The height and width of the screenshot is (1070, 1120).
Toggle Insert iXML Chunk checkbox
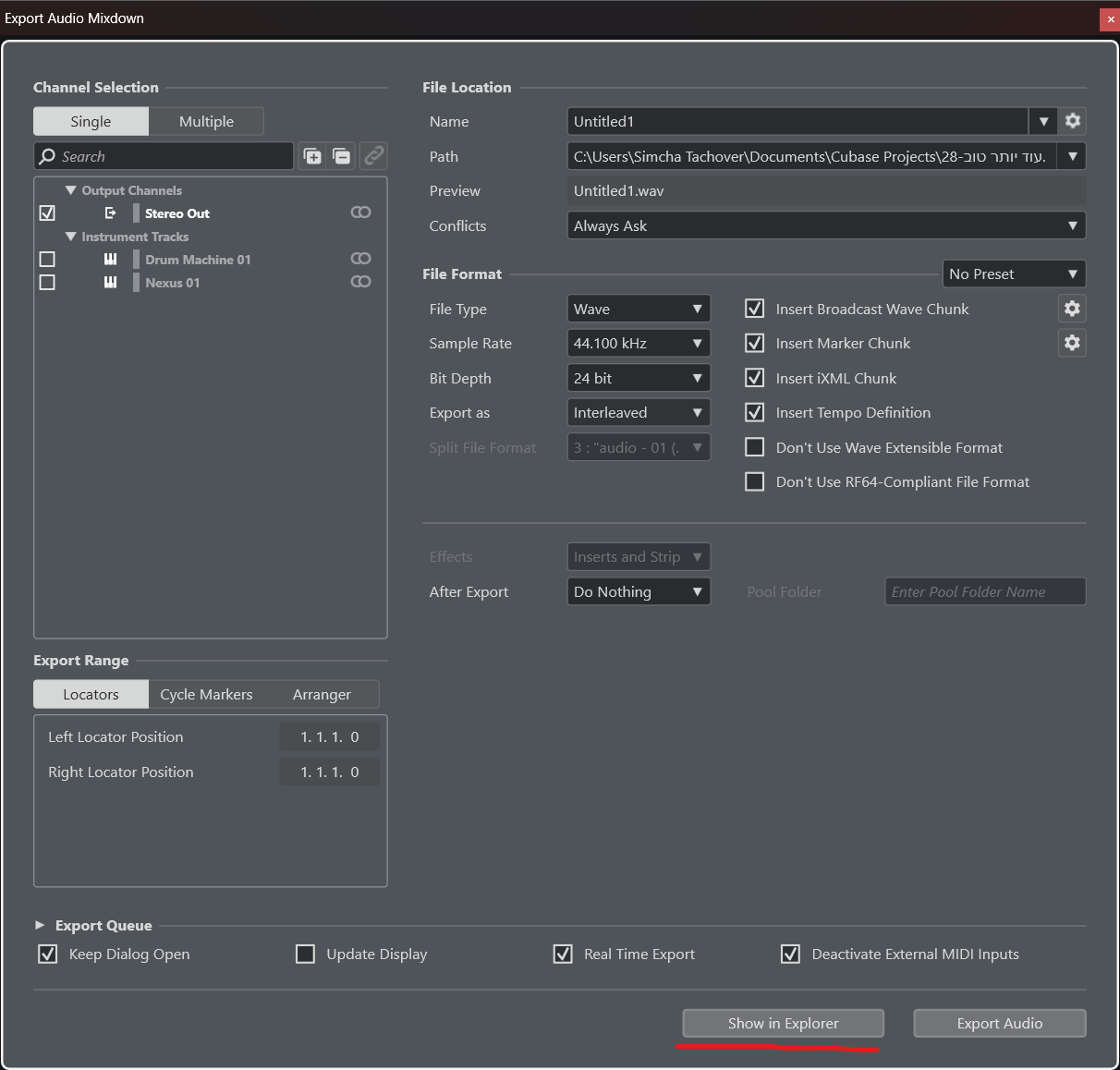(x=755, y=378)
